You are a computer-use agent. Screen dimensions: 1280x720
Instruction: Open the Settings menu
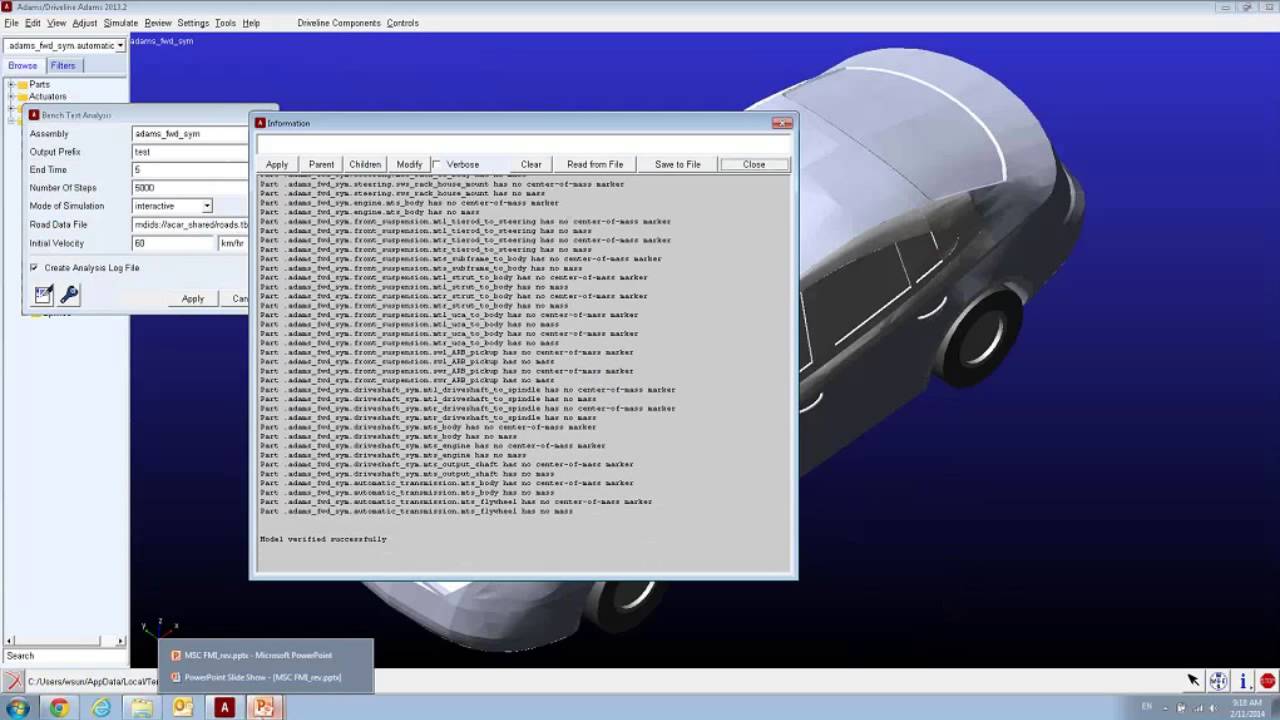pyautogui.click(x=193, y=23)
